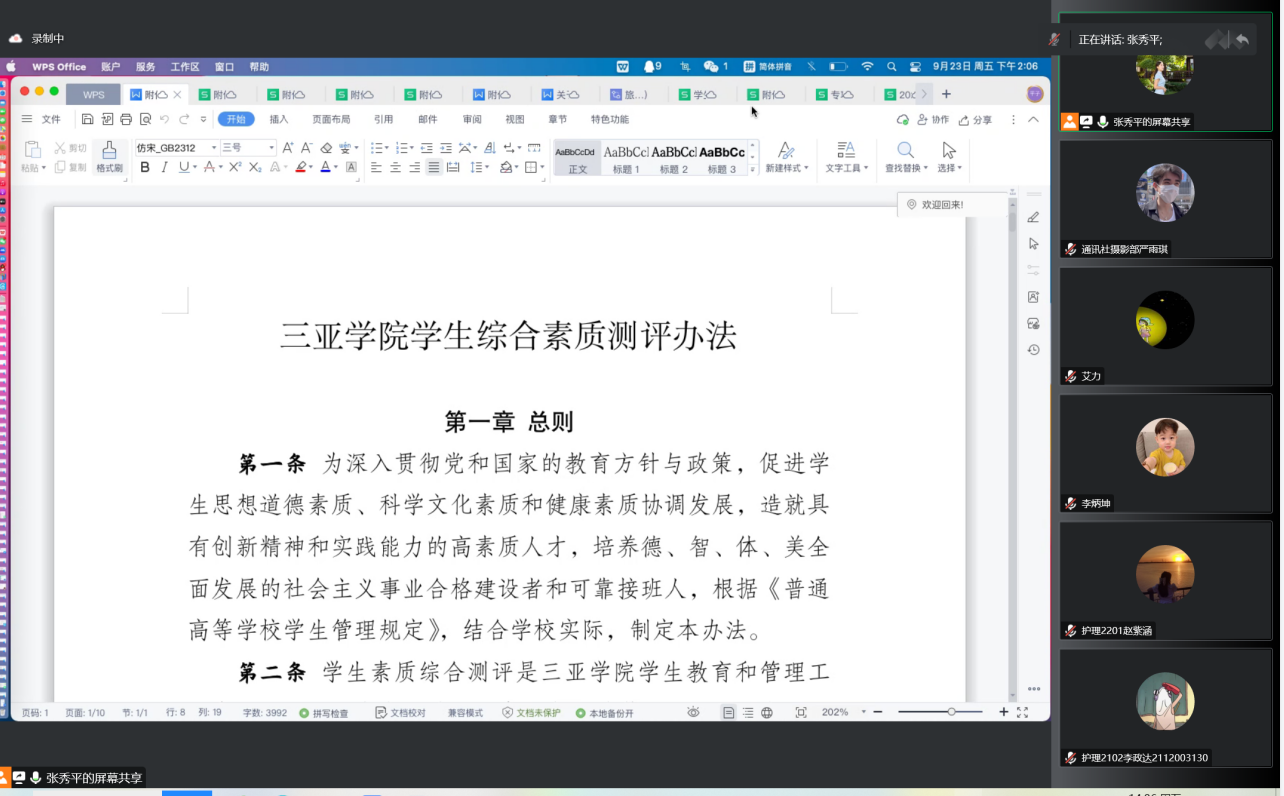Toggle italic text formatting

[x=165, y=167]
